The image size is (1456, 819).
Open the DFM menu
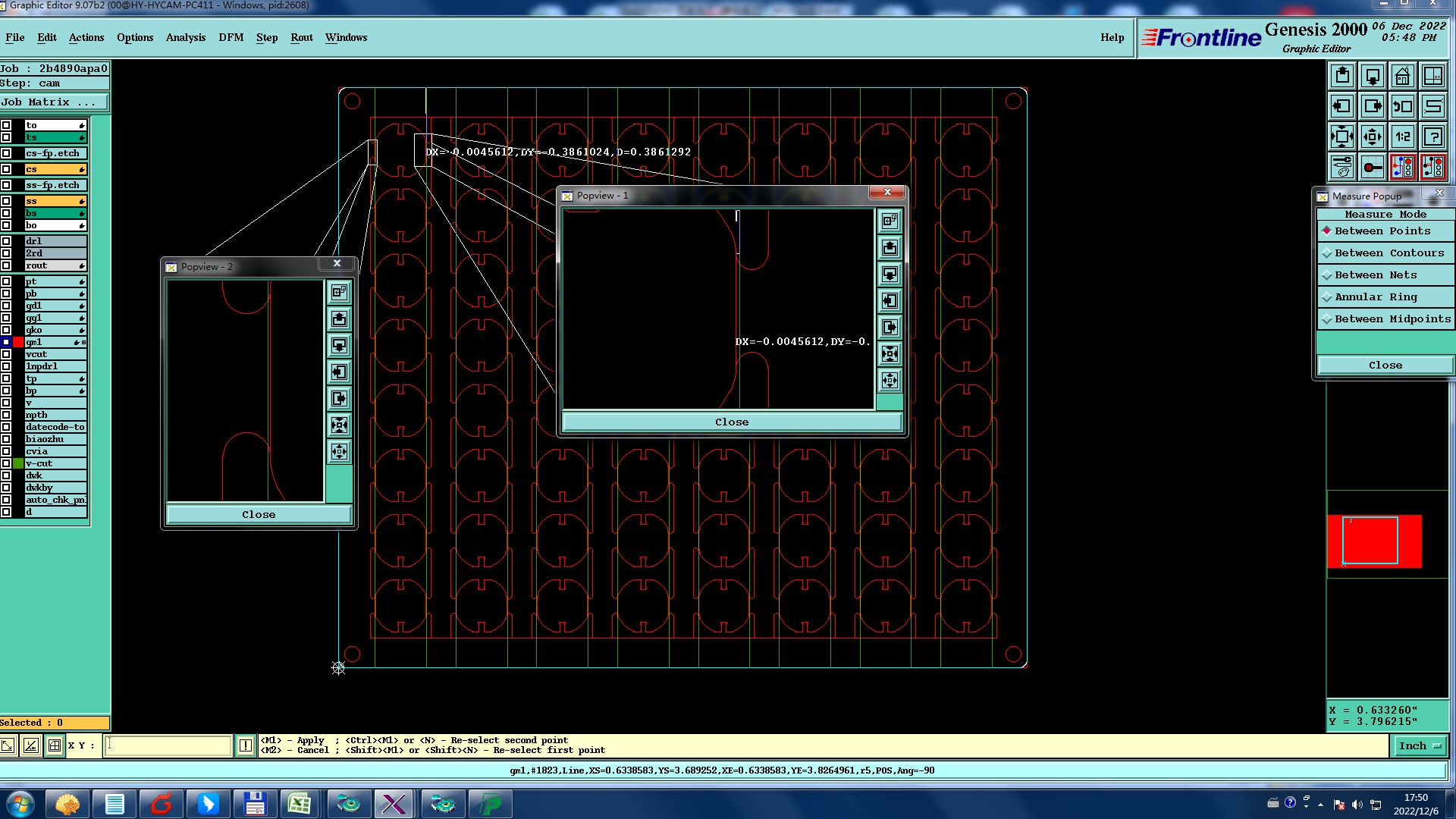click(x=231, y=37)
